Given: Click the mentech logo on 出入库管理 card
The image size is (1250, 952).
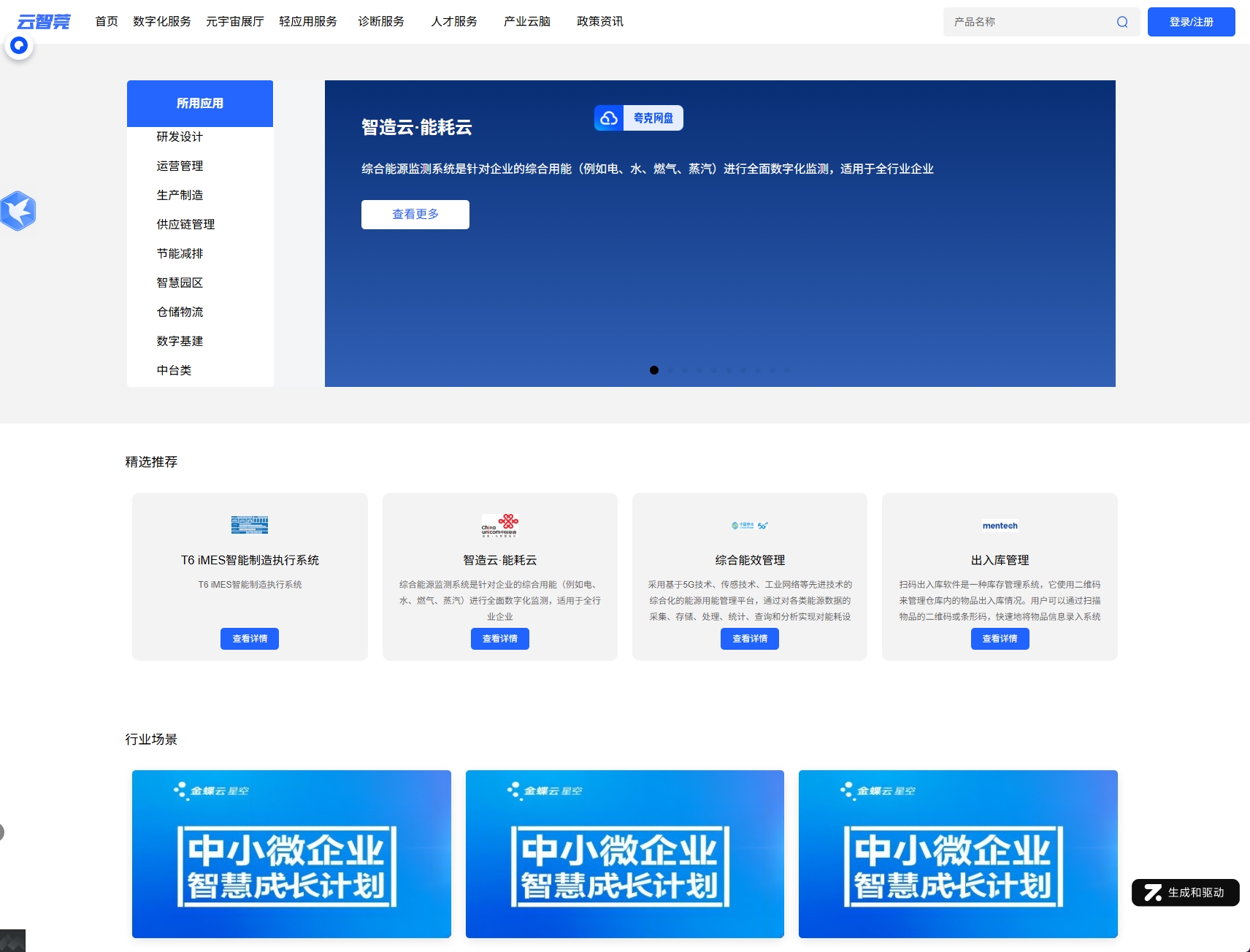Looking at the screenshot, I should click(1000, 526).
